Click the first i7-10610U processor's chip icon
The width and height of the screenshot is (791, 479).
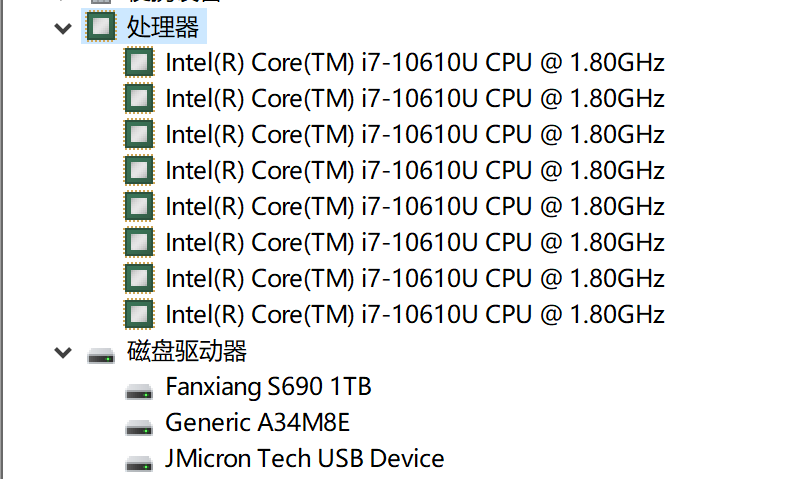tap(139, 63)
